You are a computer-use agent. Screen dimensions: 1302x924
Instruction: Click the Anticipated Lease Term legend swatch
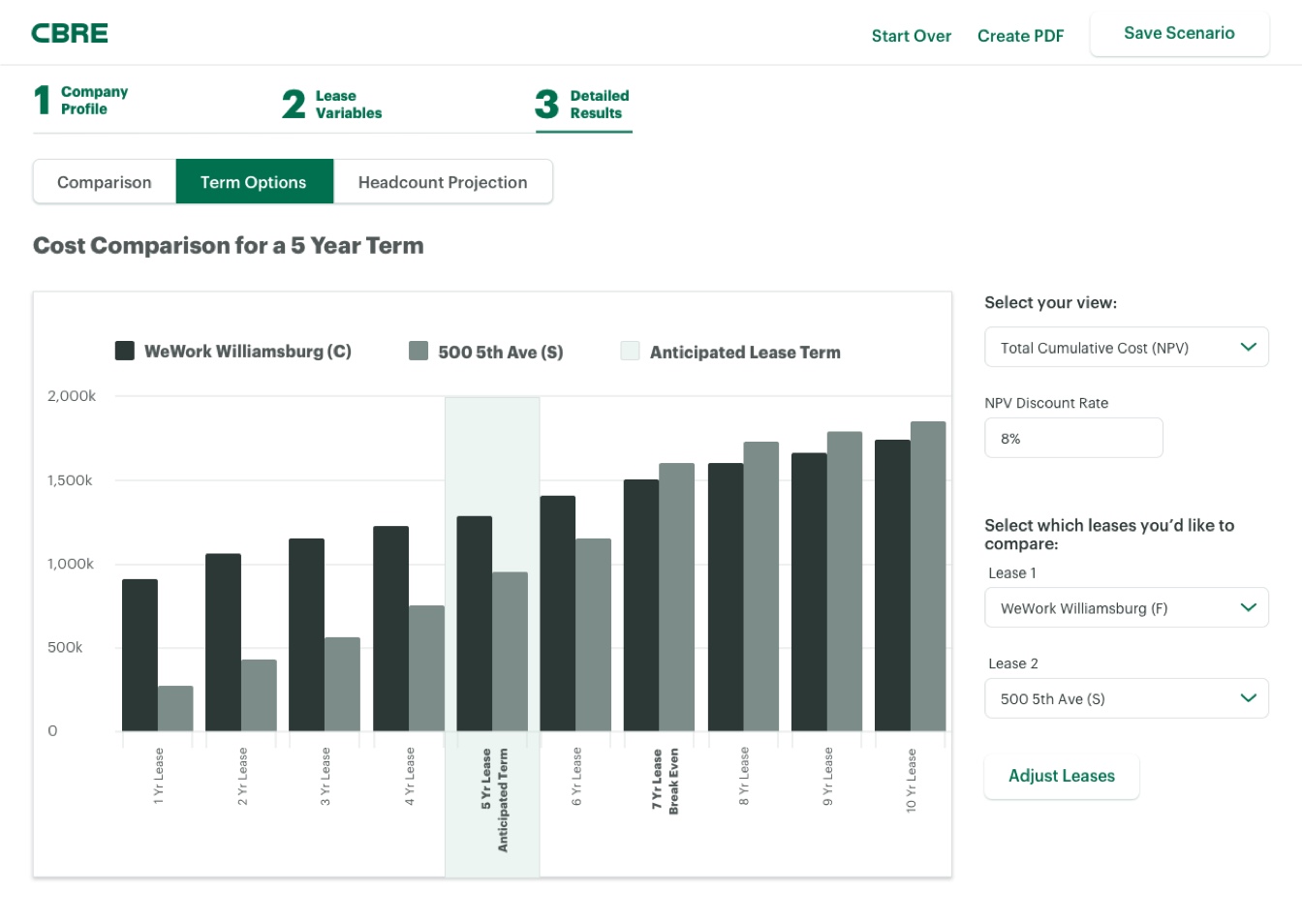pyautogui.click(x=630, y=351)
